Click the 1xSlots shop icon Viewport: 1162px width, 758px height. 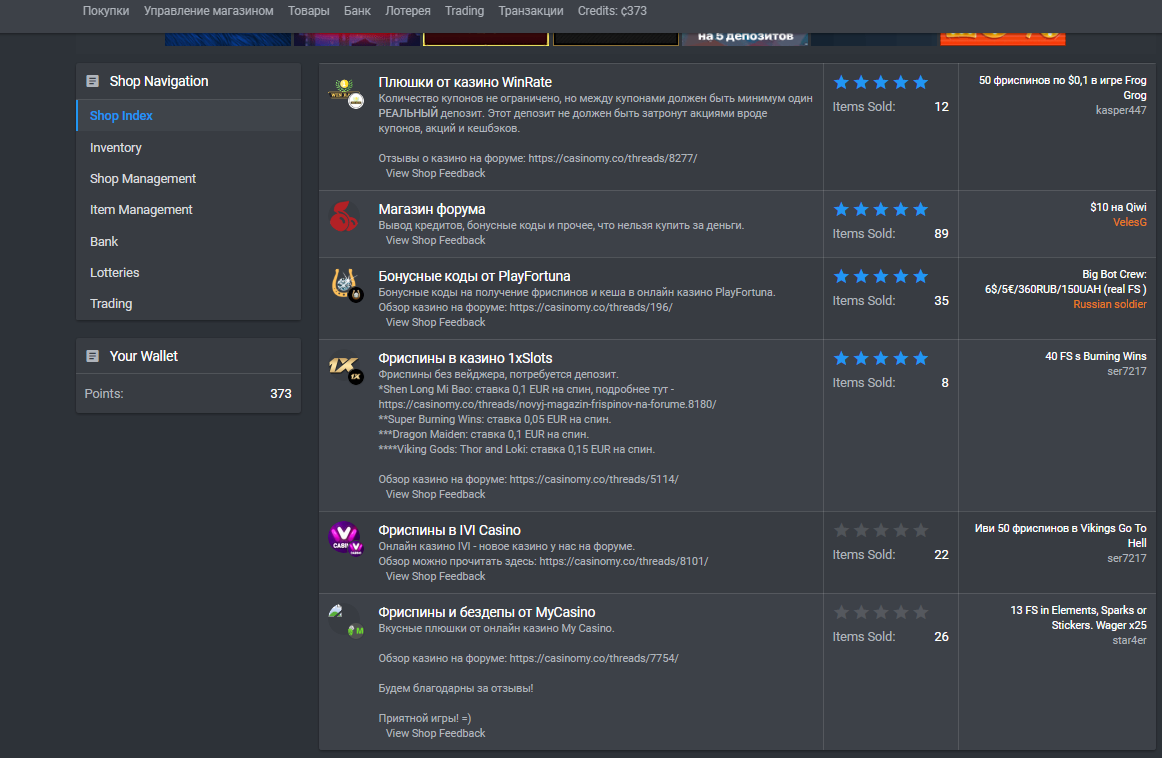tap(345, 367)
